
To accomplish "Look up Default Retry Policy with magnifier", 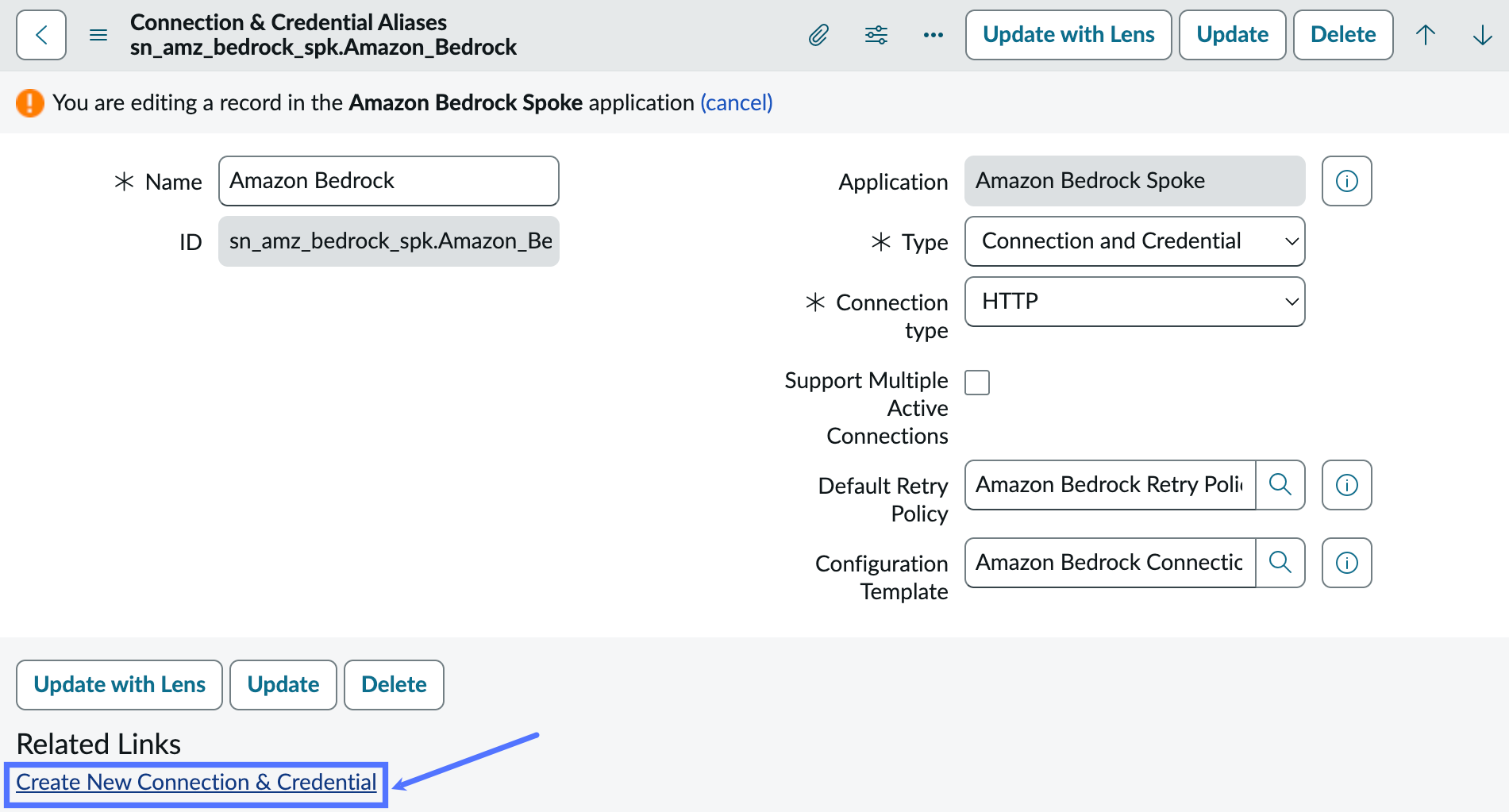I will [1280, 485].
